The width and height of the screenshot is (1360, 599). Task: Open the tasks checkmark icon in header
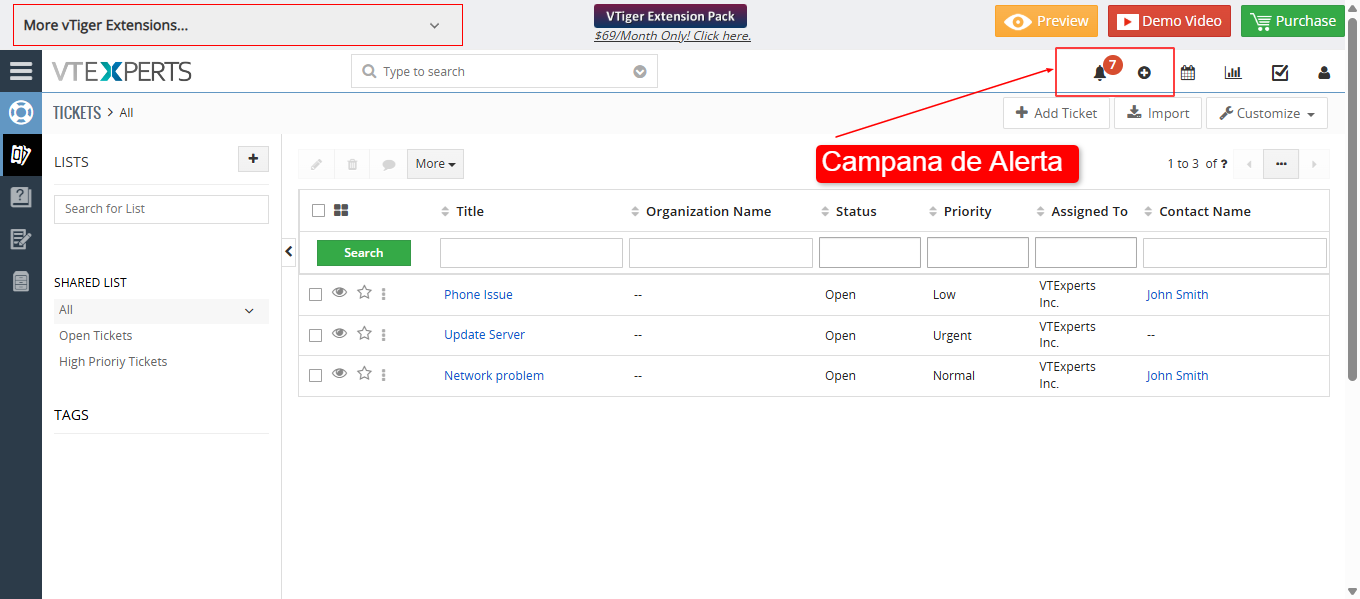coord(1280,72)
